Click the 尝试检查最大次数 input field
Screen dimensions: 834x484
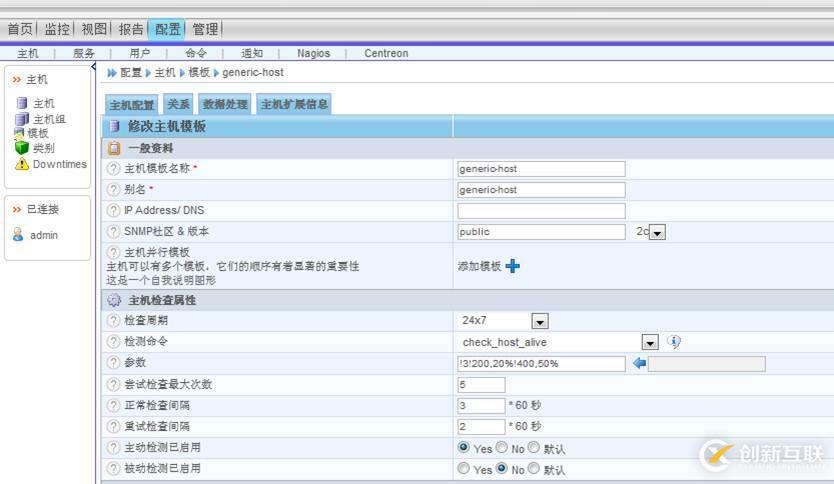click(x=481, y=385)
